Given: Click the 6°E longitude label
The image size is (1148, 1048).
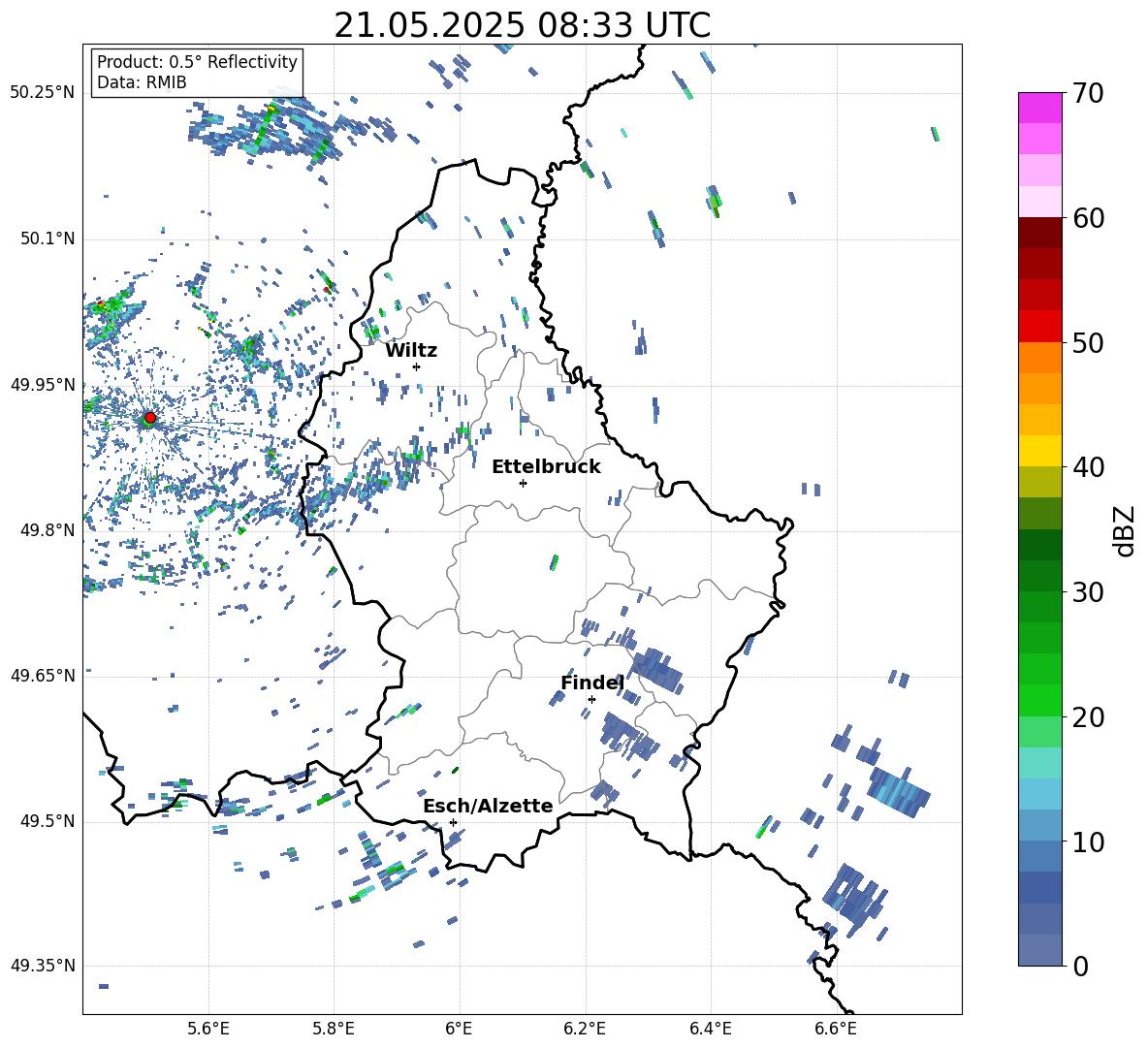Looking at the screenshot, I should pos(459,1029).
